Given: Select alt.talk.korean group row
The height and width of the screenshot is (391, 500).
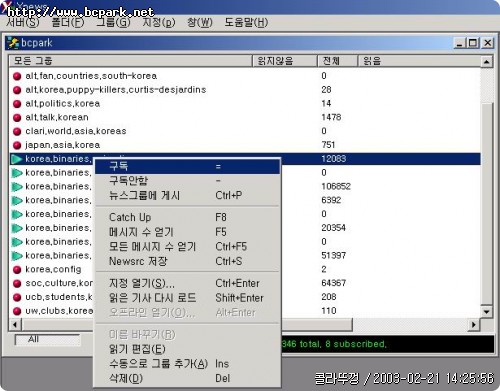Looking at the screenshot, I should (245, 118).
